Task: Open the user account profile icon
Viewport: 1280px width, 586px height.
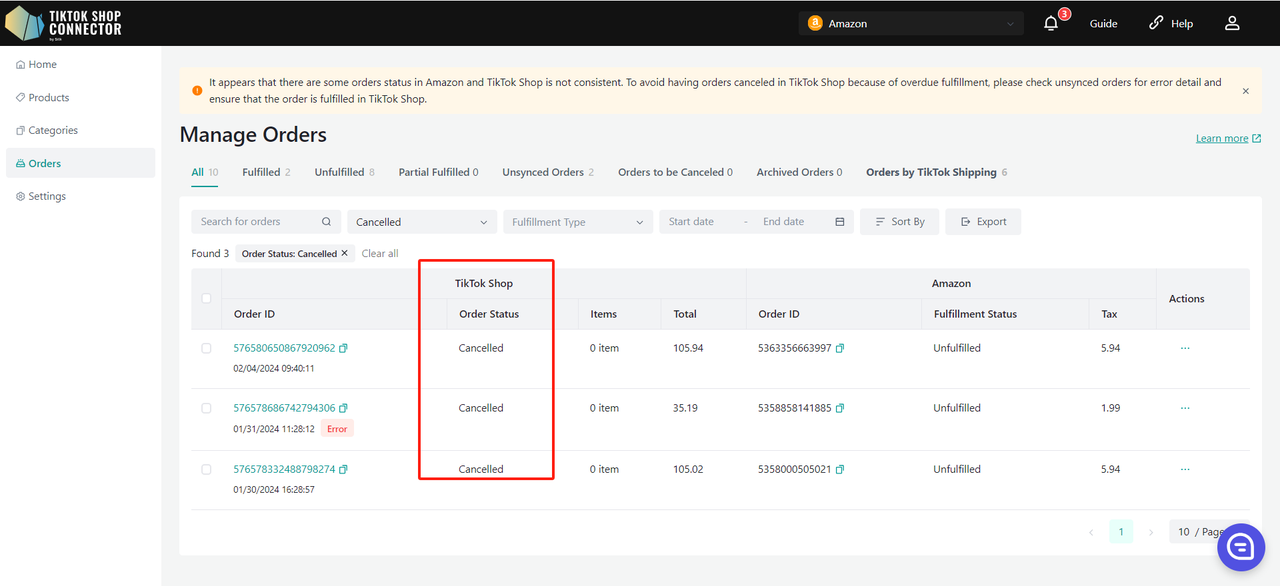Action: (1232, 23)
